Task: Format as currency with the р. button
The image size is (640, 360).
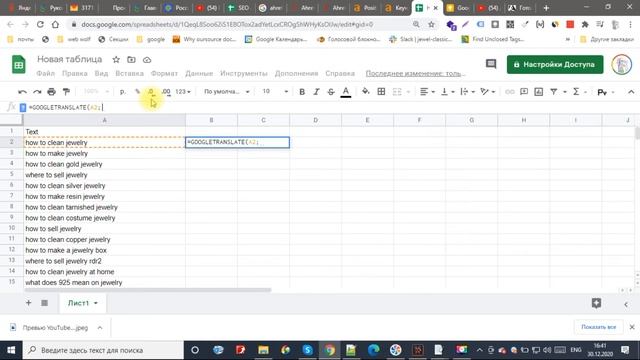Action: point(122,92)
